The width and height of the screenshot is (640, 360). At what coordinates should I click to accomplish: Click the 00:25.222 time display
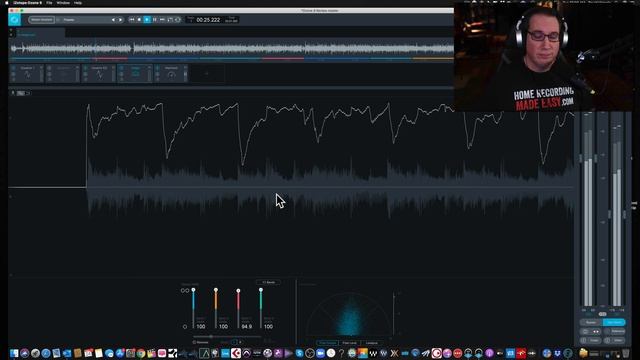(x=208, y=20)
